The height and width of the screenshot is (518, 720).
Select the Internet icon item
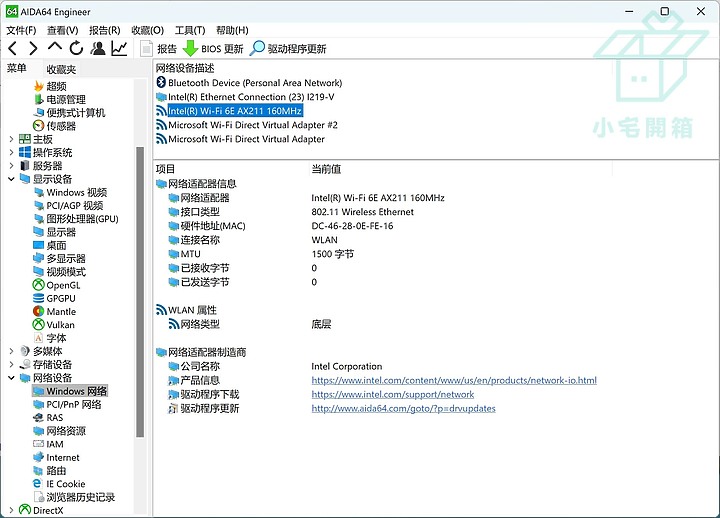[57, 457]
